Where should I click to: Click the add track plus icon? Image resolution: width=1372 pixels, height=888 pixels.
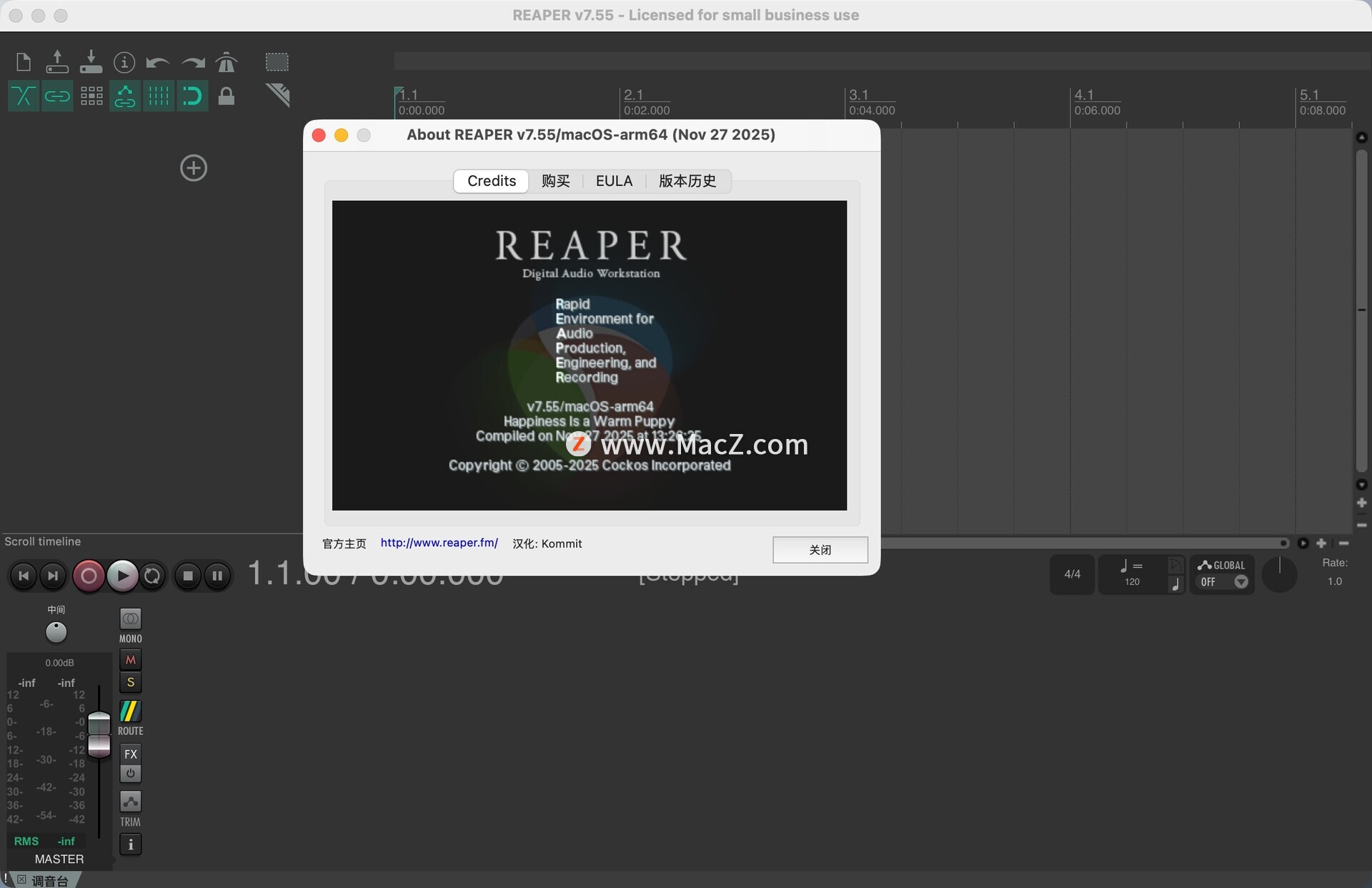pyautogui.click(x=194, y=168)
